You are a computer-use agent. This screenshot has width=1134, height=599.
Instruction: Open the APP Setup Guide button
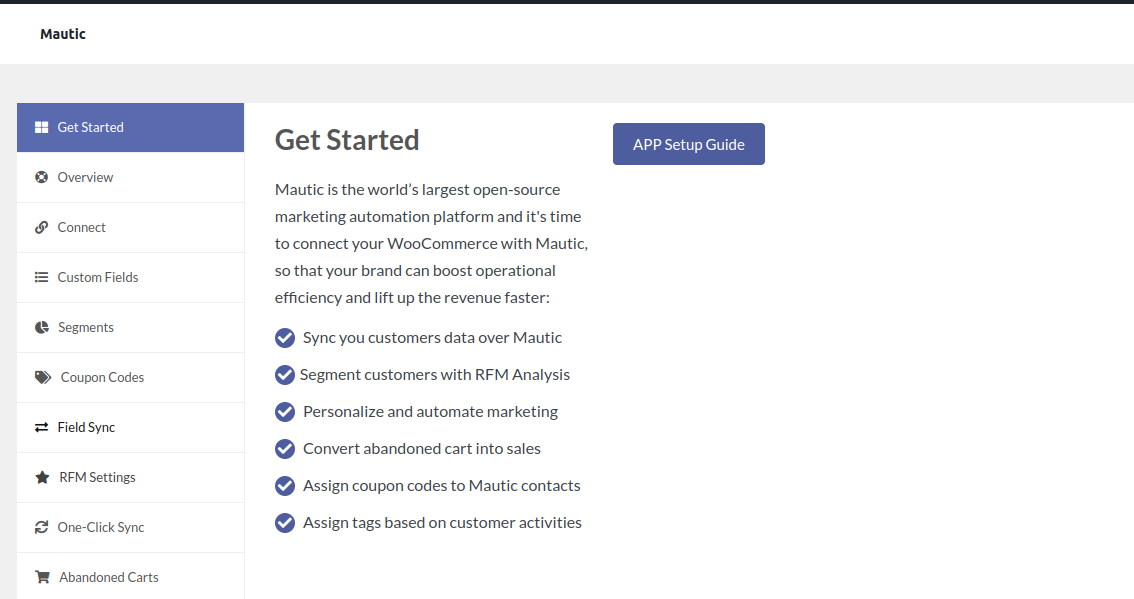pos(688,144)
